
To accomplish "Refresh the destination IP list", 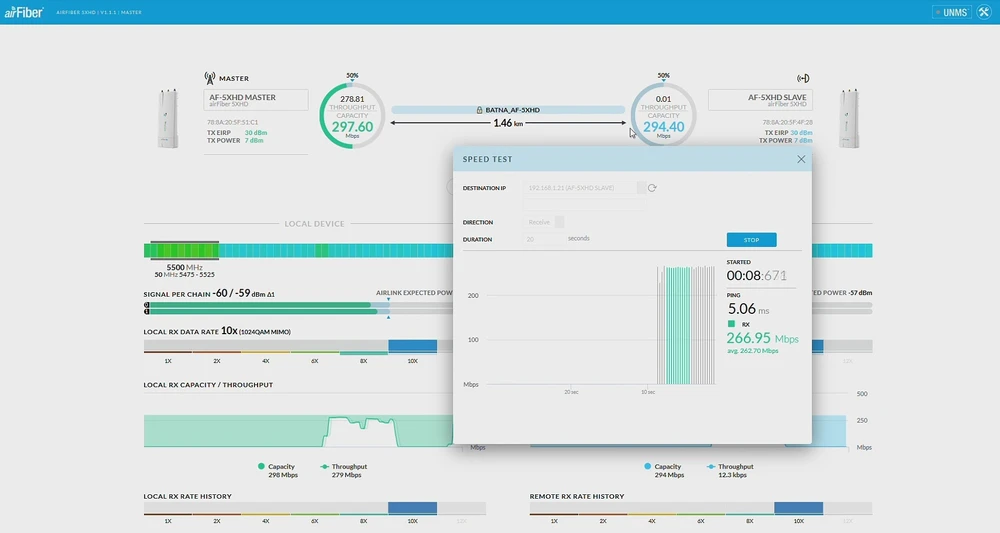I will pos(652,188).
